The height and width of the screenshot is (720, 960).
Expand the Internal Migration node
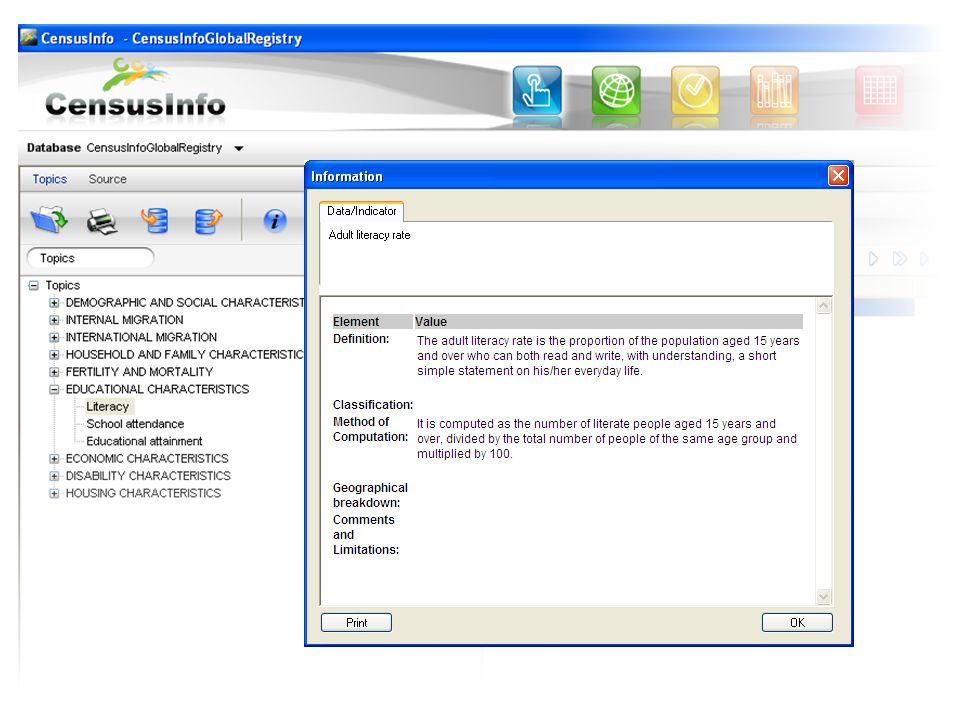(x=54, y=320)
